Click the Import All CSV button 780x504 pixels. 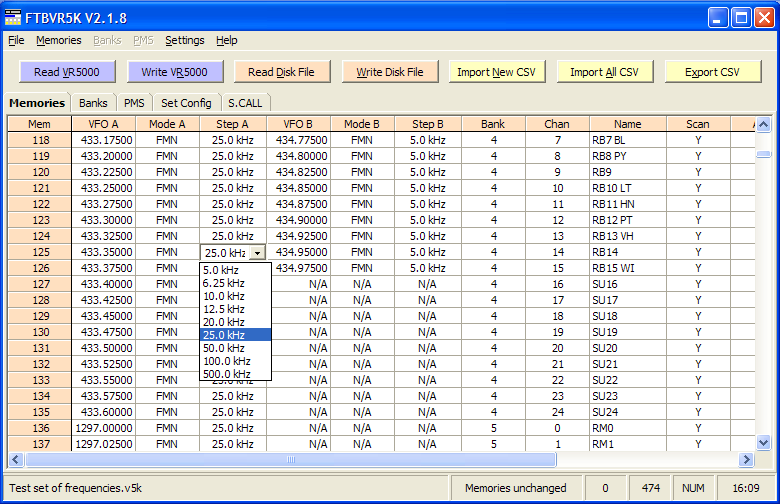pos(604,72)
